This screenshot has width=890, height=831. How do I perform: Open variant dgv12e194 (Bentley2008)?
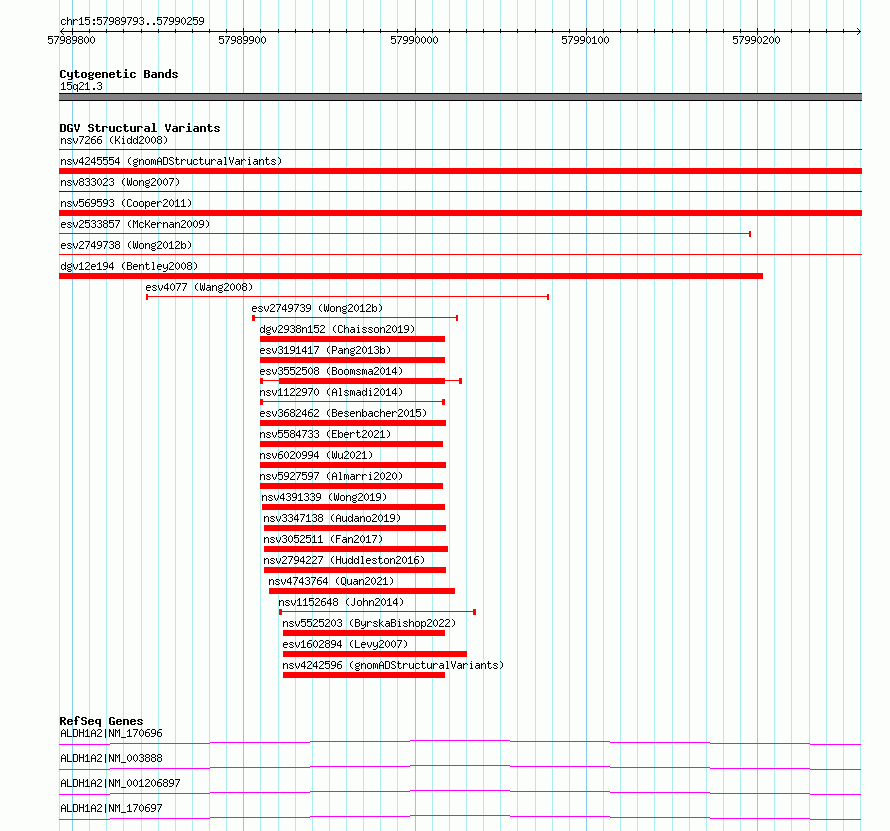pos(129,266)
